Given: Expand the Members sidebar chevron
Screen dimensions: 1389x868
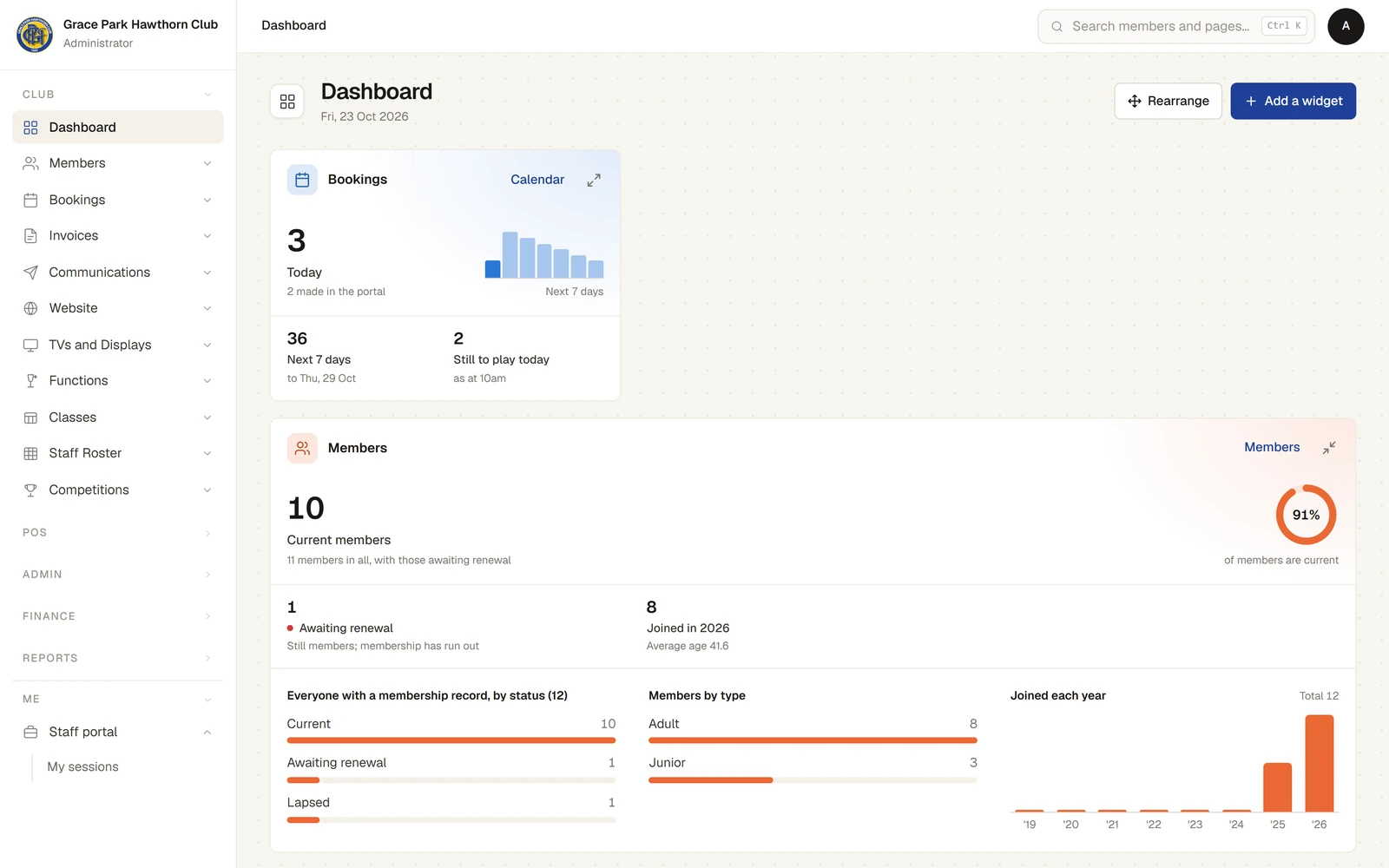Looking at the screenshot, I should pos(207,163).
